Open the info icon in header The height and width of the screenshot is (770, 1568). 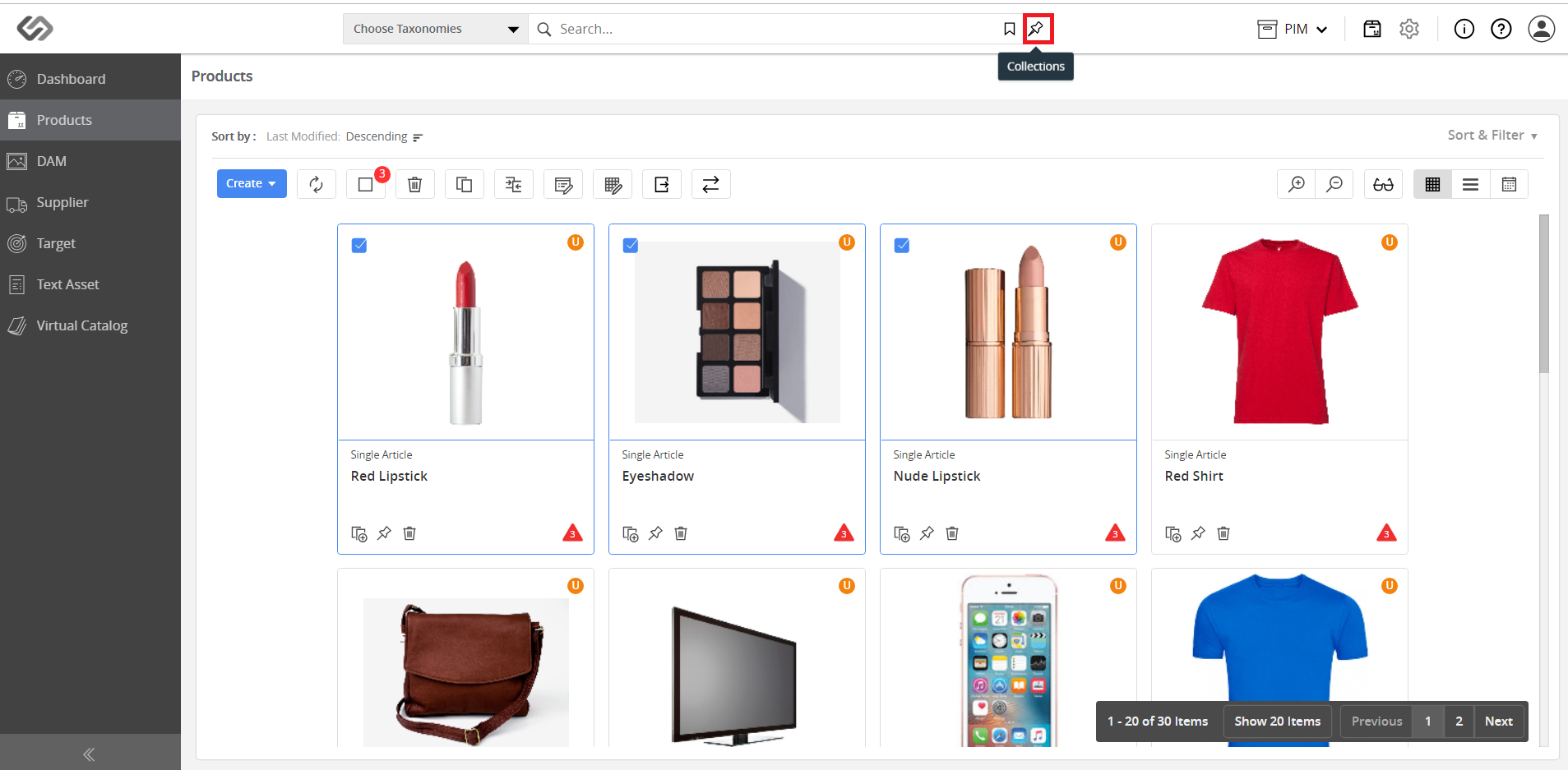coord(1464,29)
